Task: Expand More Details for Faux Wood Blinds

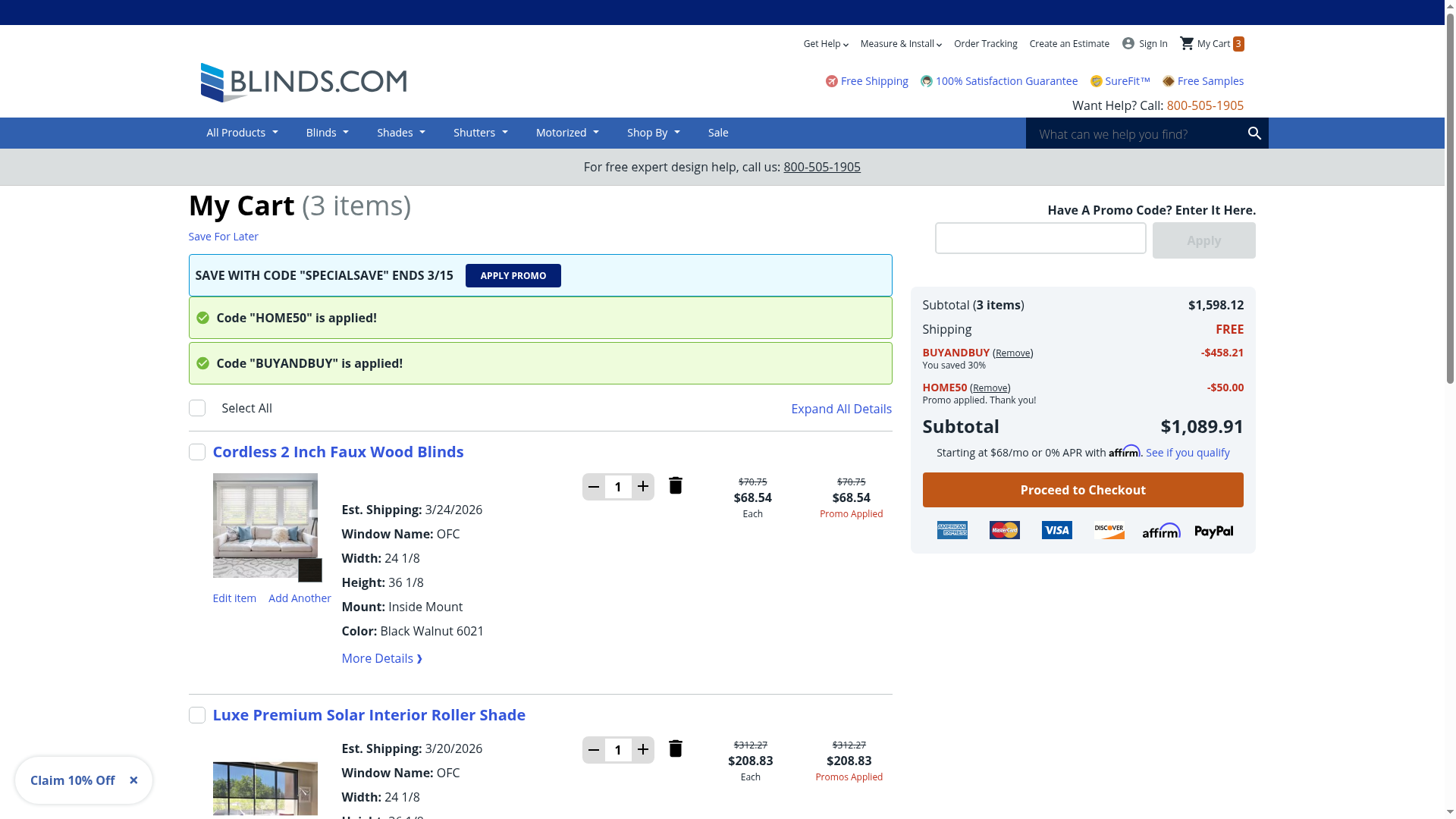Action: coord(381,658)
